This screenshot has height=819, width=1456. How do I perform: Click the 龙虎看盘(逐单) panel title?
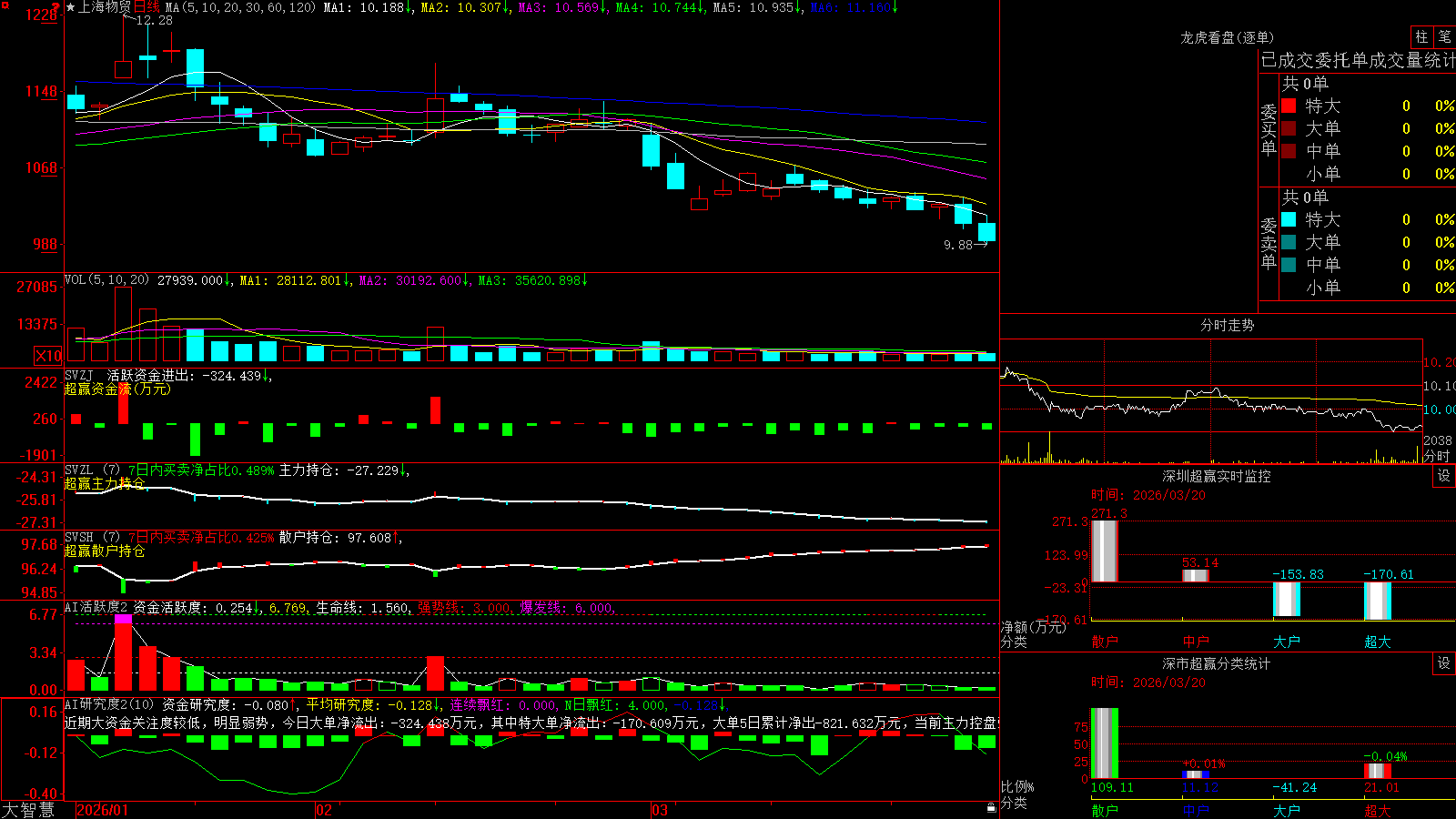pyautogui.click(x=1228, y=37)
